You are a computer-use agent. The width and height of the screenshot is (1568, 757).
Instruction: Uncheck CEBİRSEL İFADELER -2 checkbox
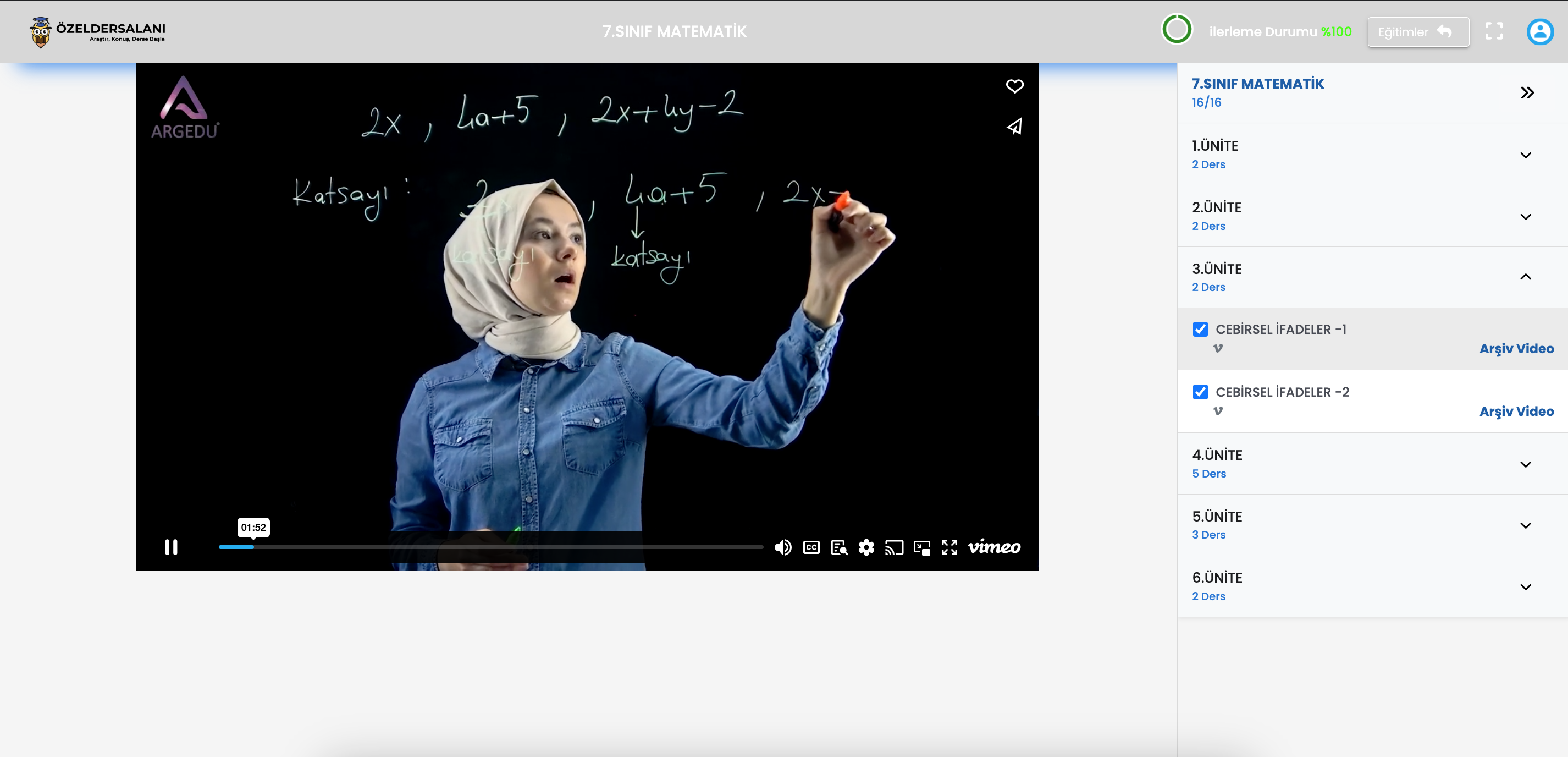[x=1200, y=392]
